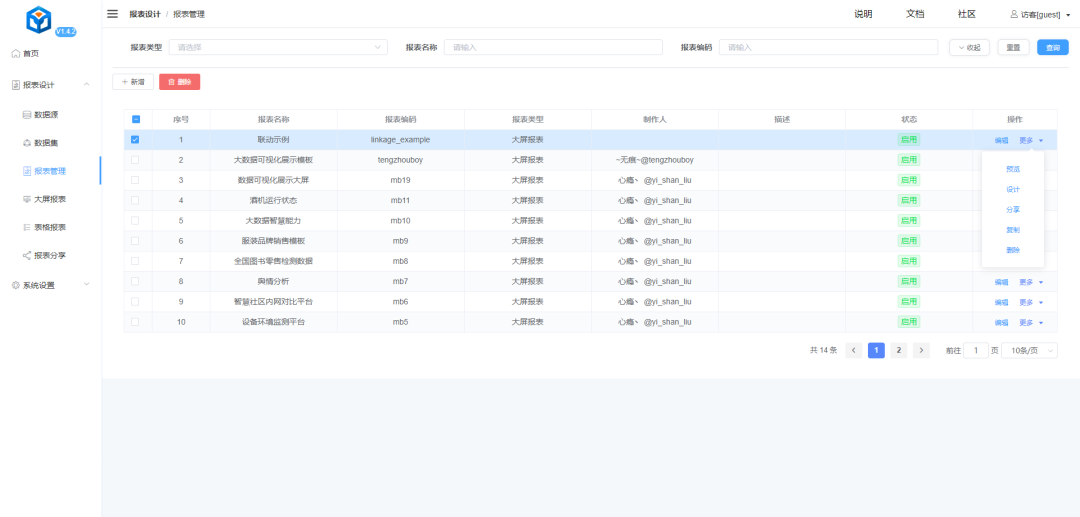Open the 报表类型 dropdown
Viewport: 1080px width, 517px height.
tap(278, 47)
